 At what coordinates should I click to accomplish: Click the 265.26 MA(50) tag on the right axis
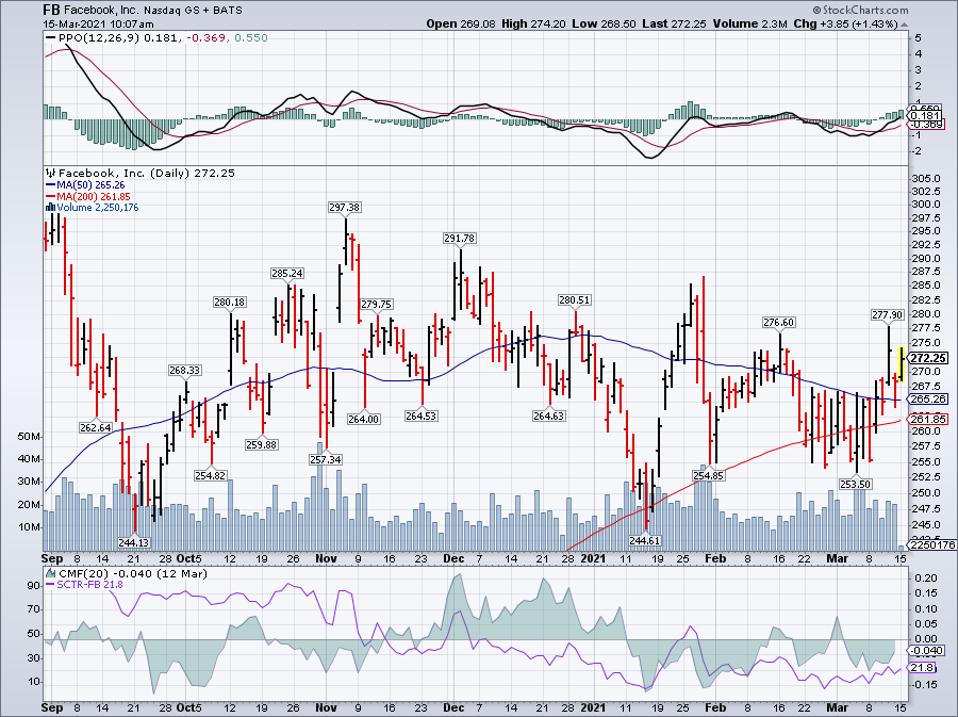[927, 399]
